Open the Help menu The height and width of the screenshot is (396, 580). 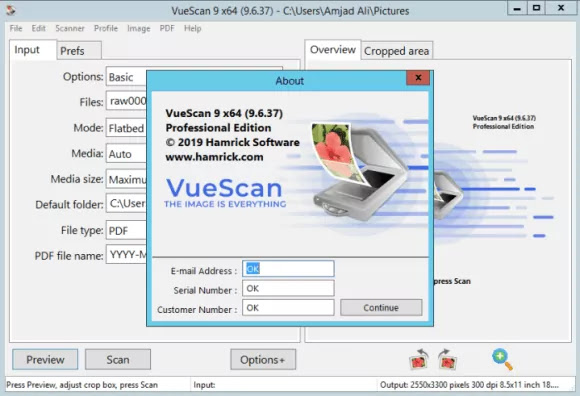(193, 28)
